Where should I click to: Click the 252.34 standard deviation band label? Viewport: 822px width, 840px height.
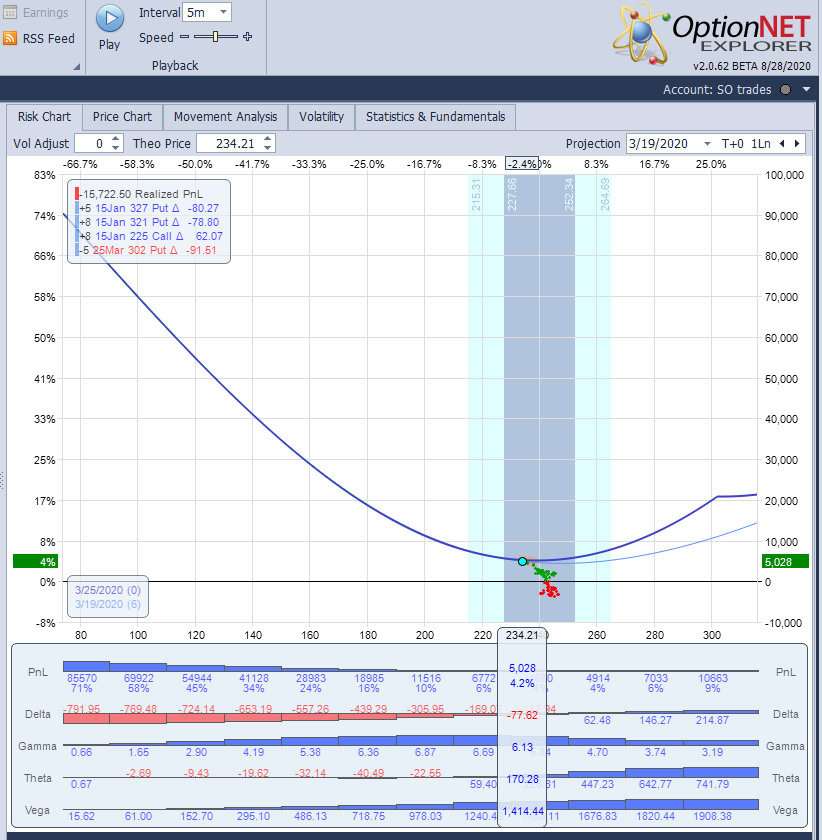point(569,194)
